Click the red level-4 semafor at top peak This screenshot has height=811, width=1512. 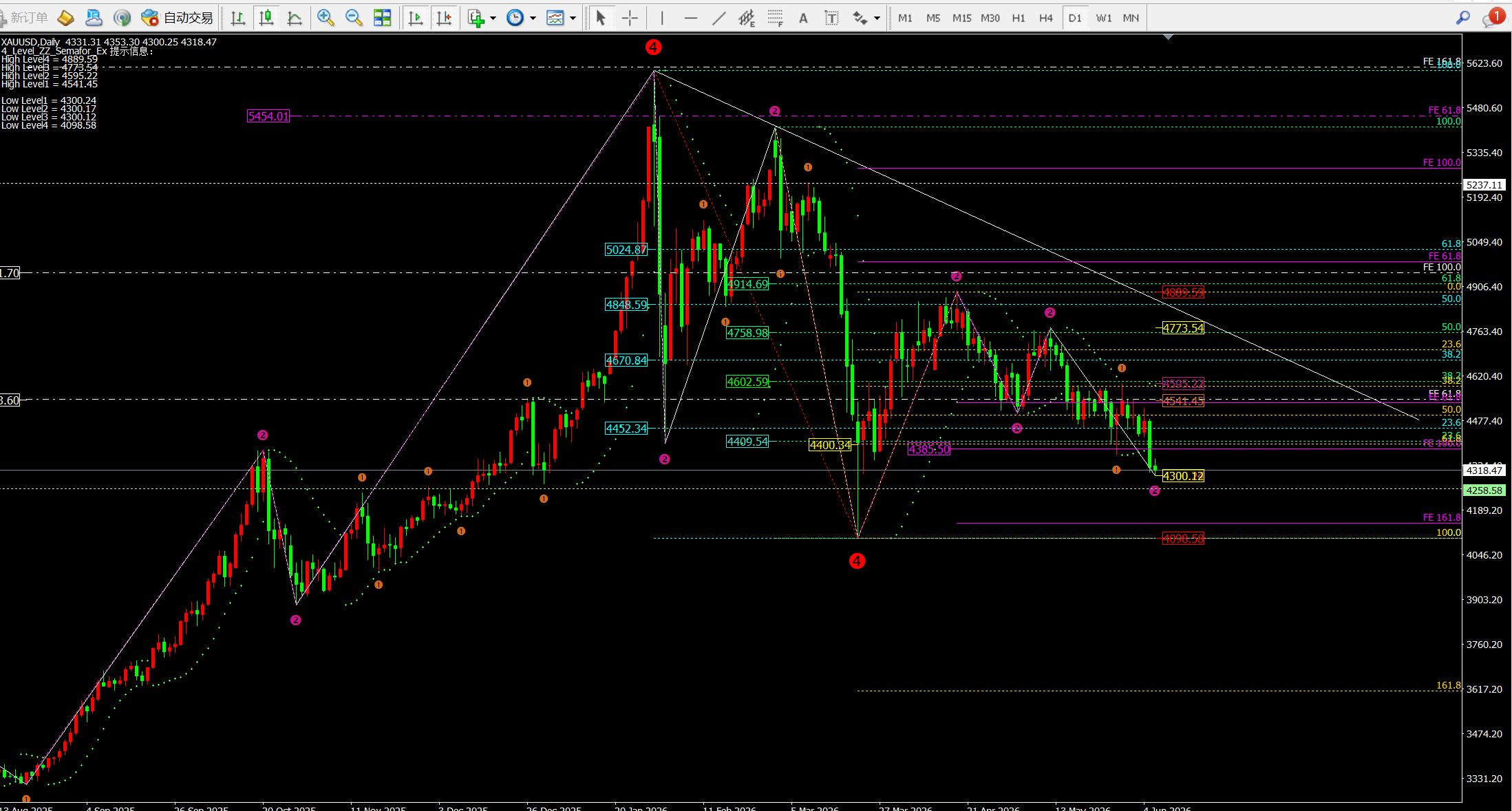(653, 47)
